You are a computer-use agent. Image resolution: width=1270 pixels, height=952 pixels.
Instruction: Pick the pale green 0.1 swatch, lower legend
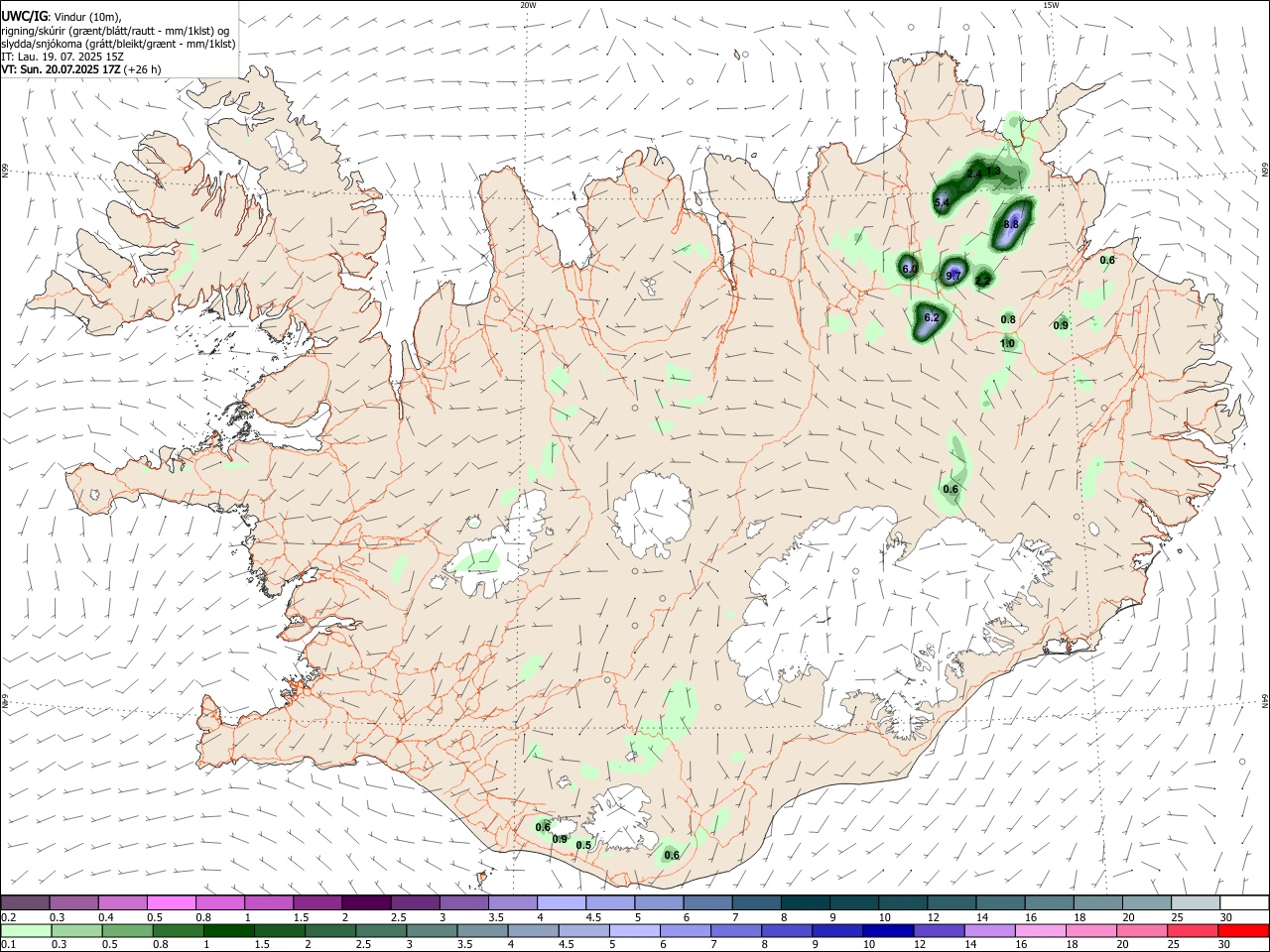pyautogui.click(x=26, y=930)
